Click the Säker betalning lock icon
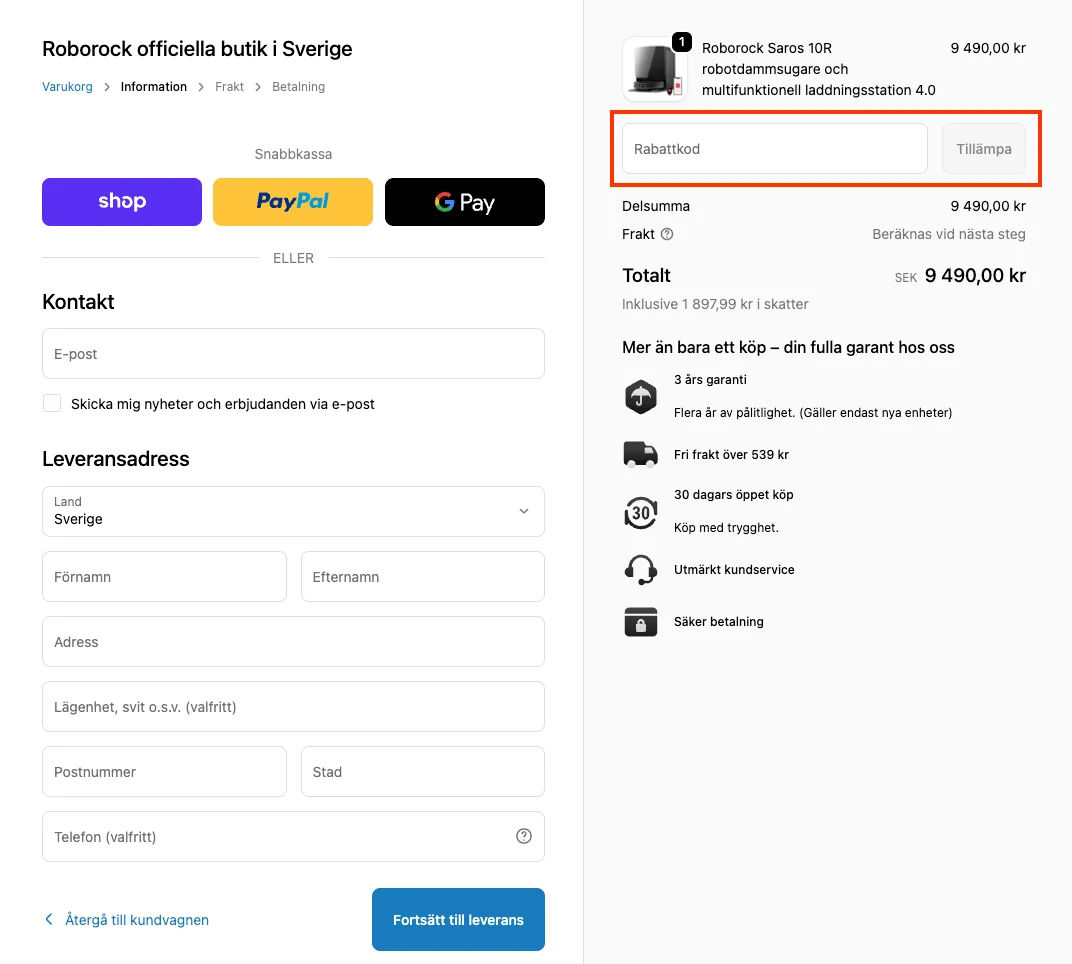Screen dimensions: 1072x964 [641, 621]
